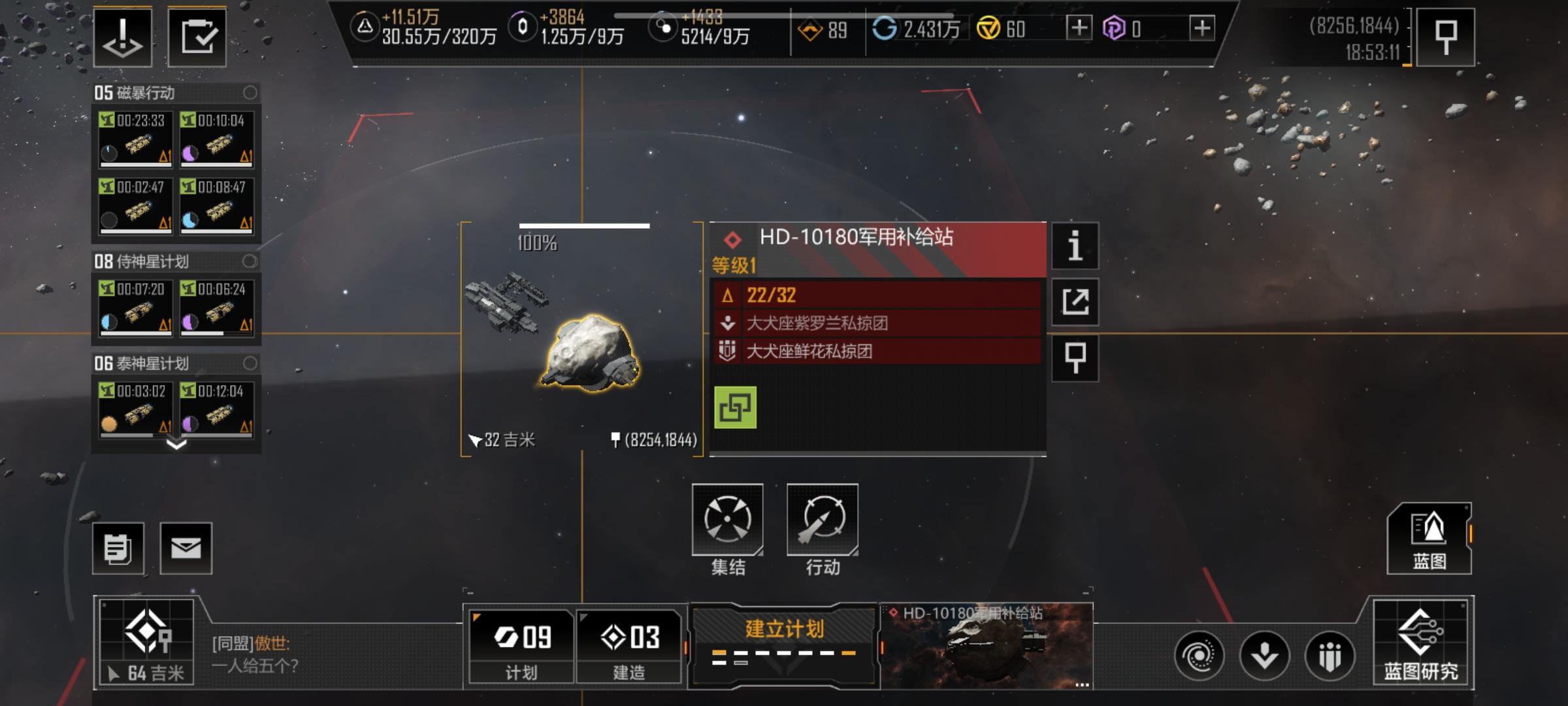Expand currency with plus beside 60
The image size is (1568, 706).
coord(1079,28)
